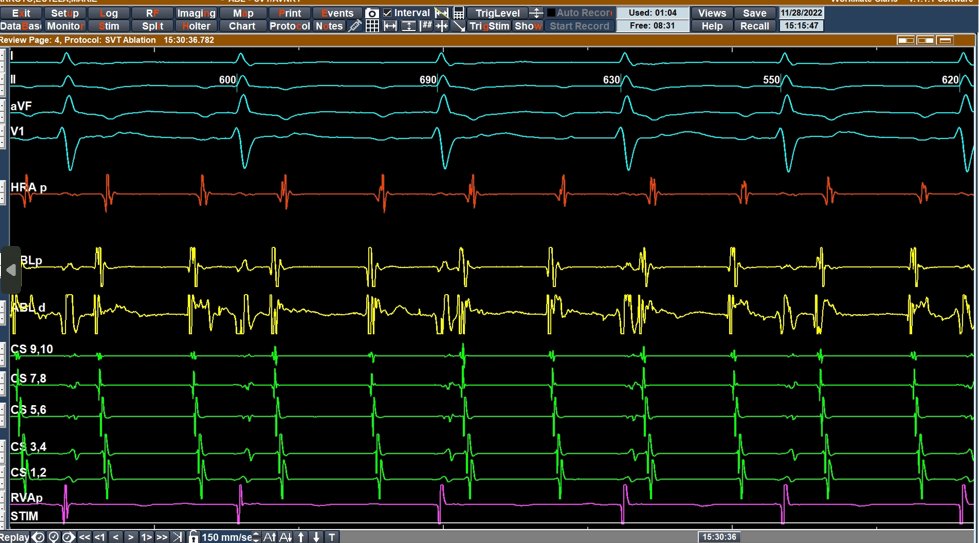The height and width of the screenshot is (543, 979).
Task: Open the Setup menu
Action: tap(65, 13)
